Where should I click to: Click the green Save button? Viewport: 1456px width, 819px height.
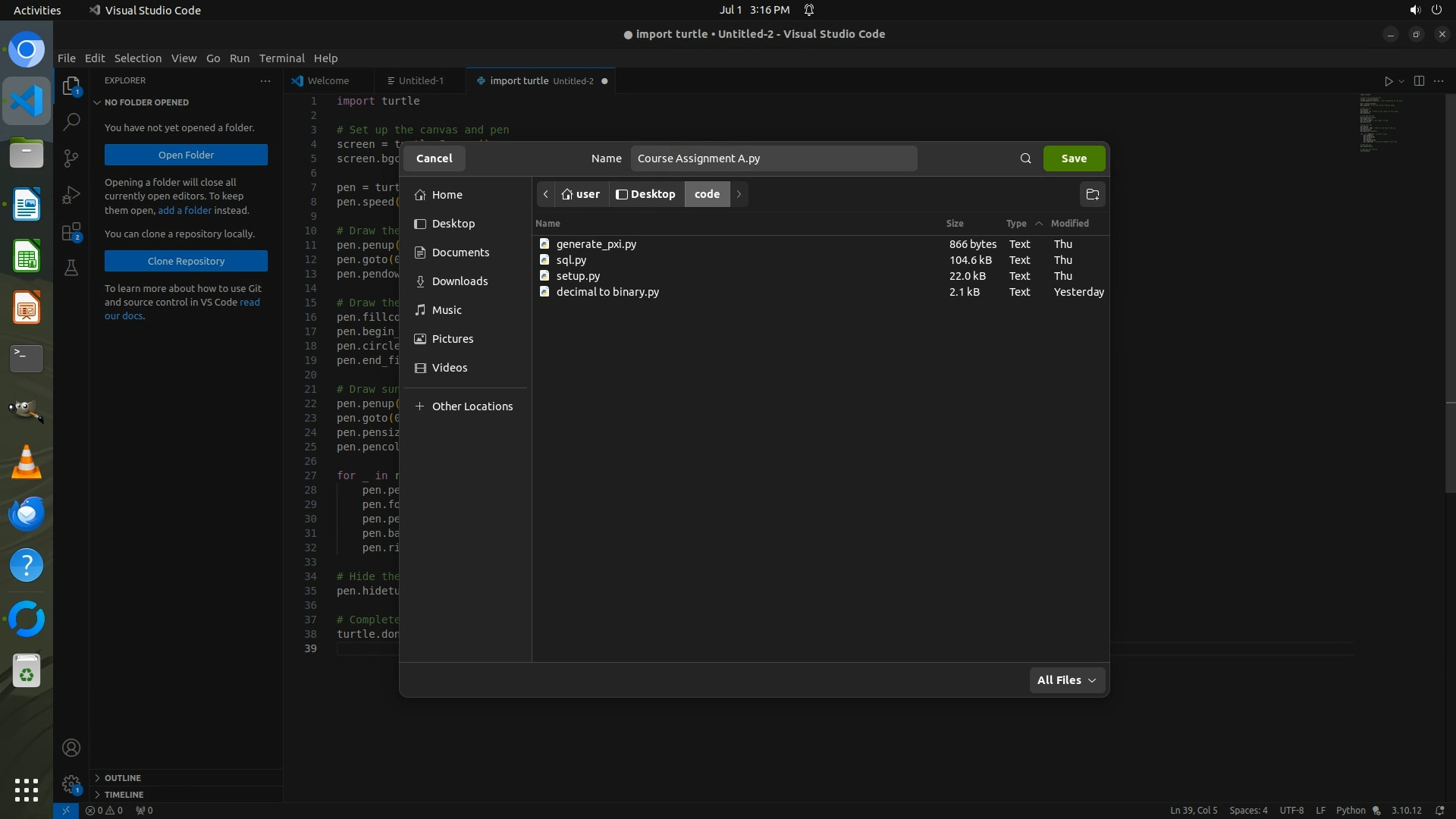[1074, 158]
